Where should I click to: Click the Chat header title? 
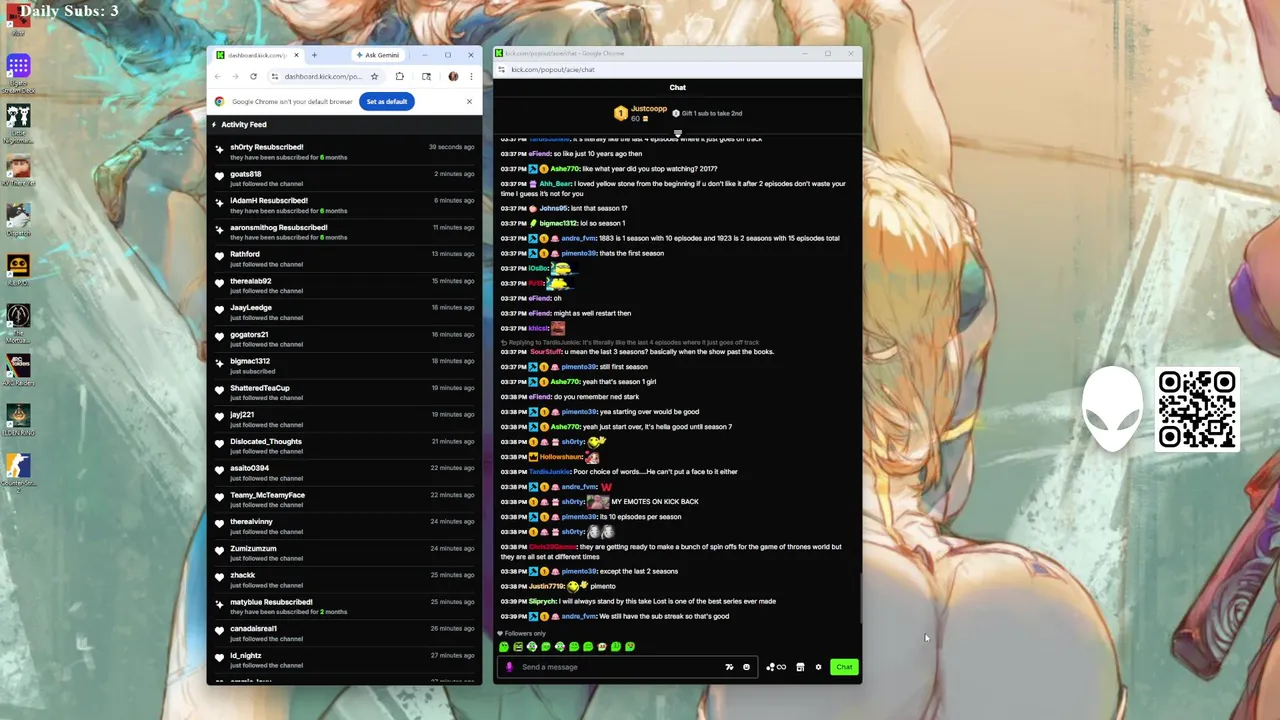(x=677, y=88)
